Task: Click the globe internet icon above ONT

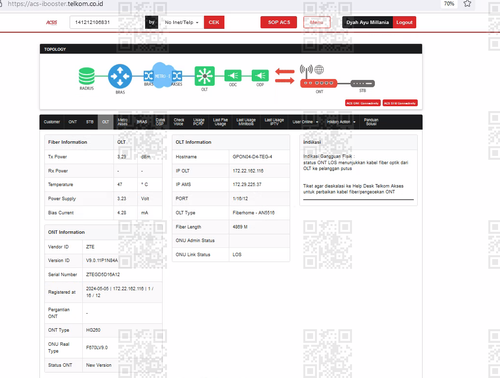Action: click(319, 69)
